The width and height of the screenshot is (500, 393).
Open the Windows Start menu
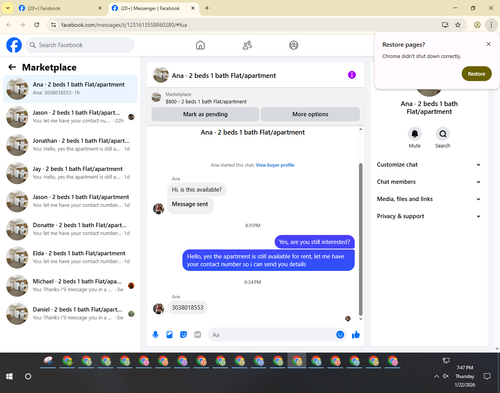(9, 376)
